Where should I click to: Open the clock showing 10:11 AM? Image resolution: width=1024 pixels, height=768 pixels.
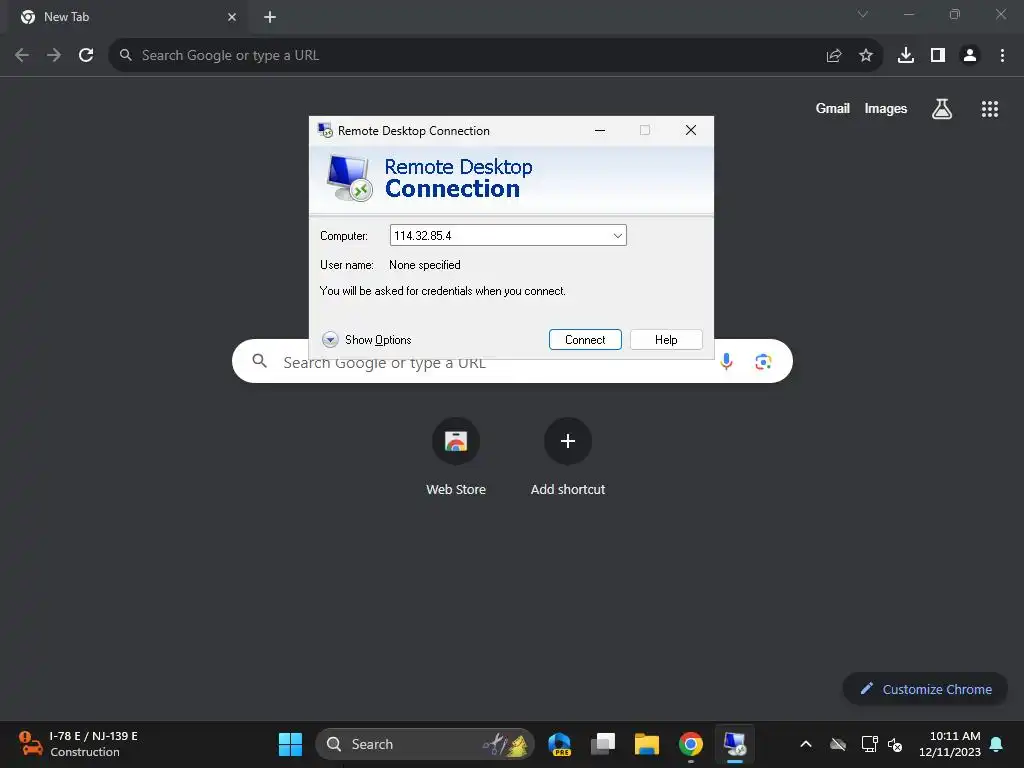[x=950, y=744]
